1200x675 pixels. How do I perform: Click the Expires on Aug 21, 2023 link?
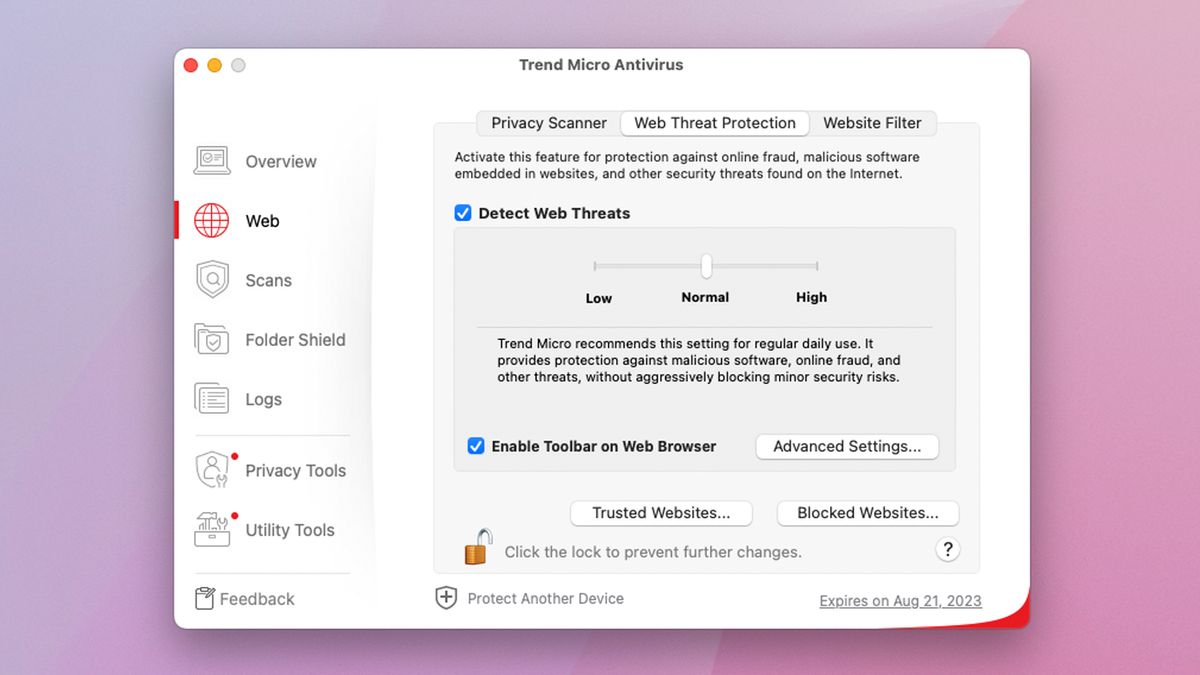click(899, 600)
